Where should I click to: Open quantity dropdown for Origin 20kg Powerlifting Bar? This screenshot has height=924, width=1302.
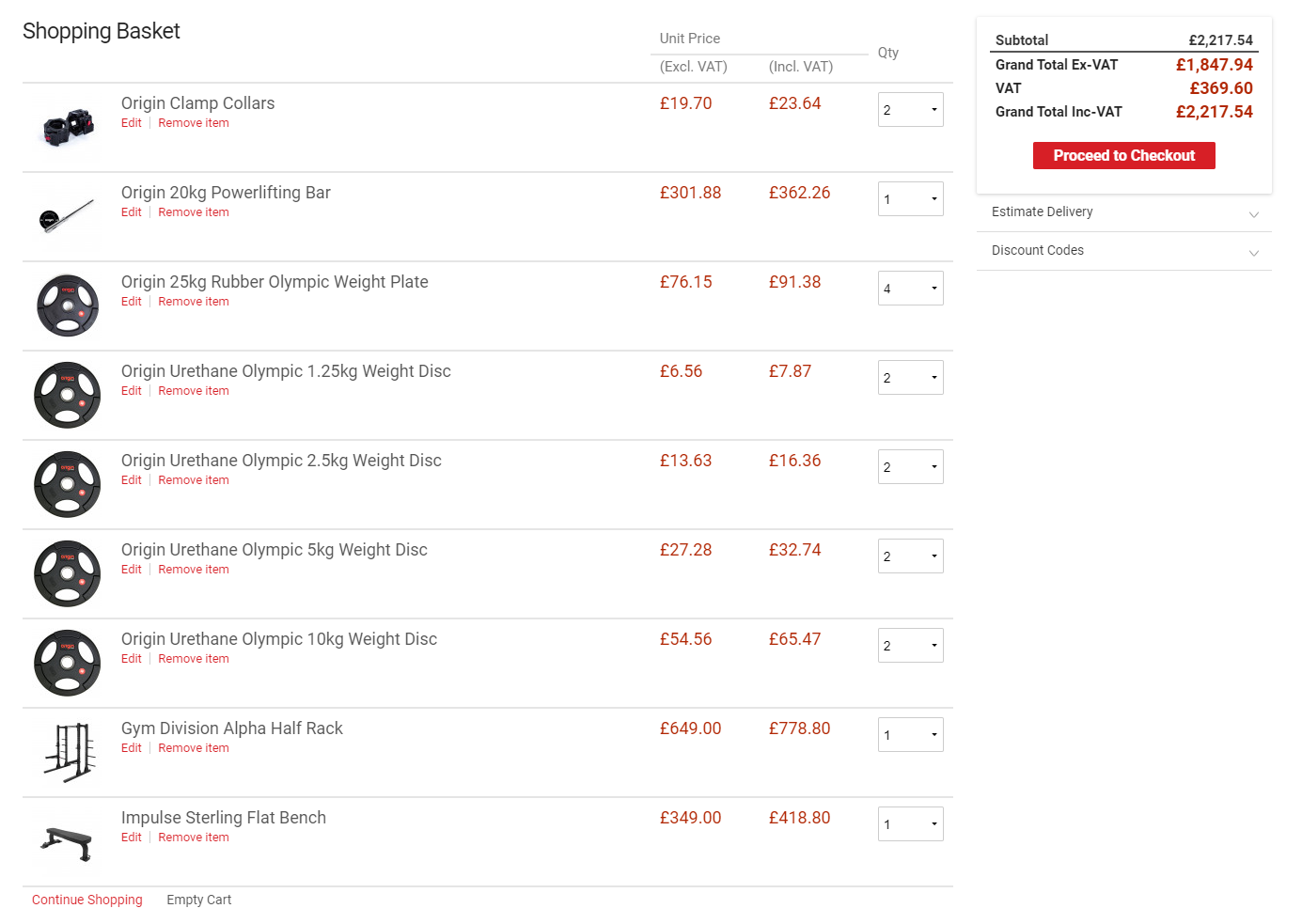(x=910, y=199)
